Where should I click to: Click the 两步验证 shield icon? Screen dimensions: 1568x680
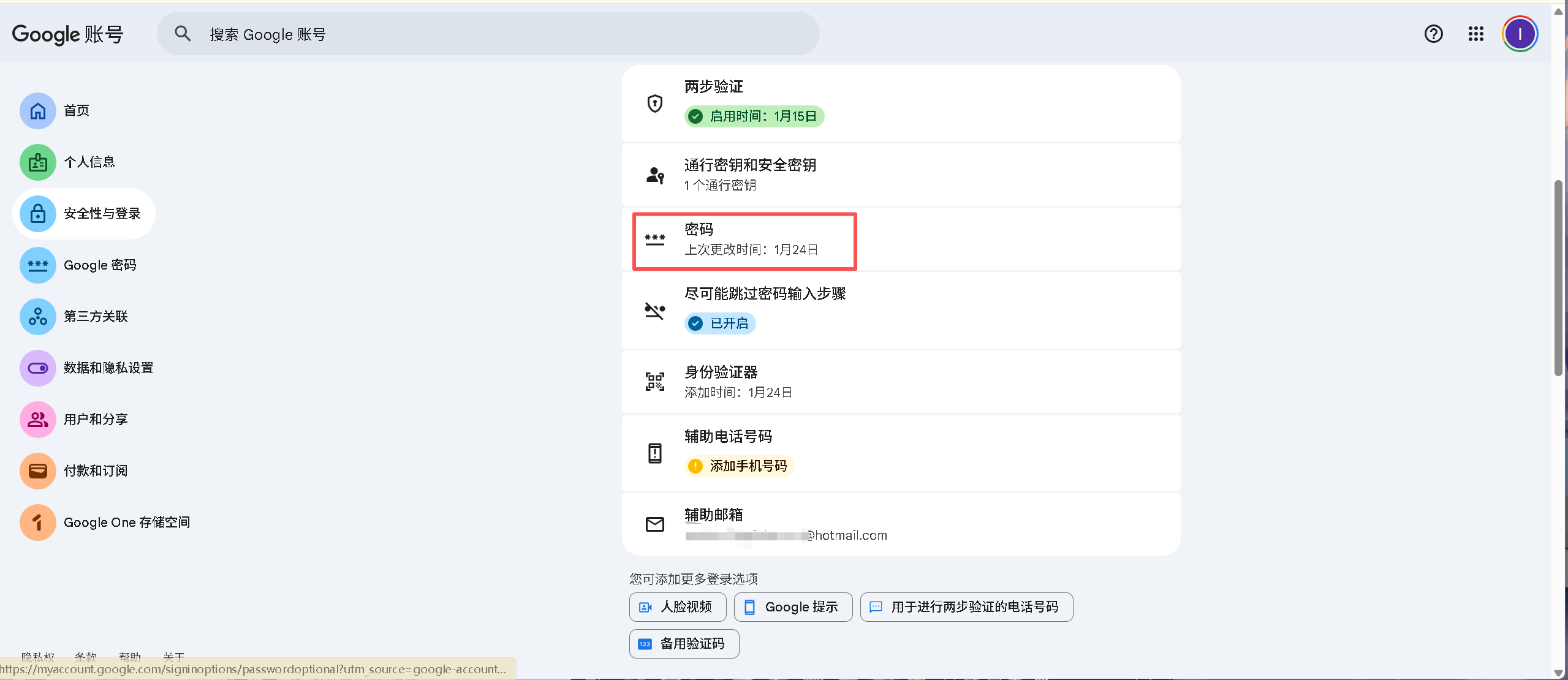(654, 103)
